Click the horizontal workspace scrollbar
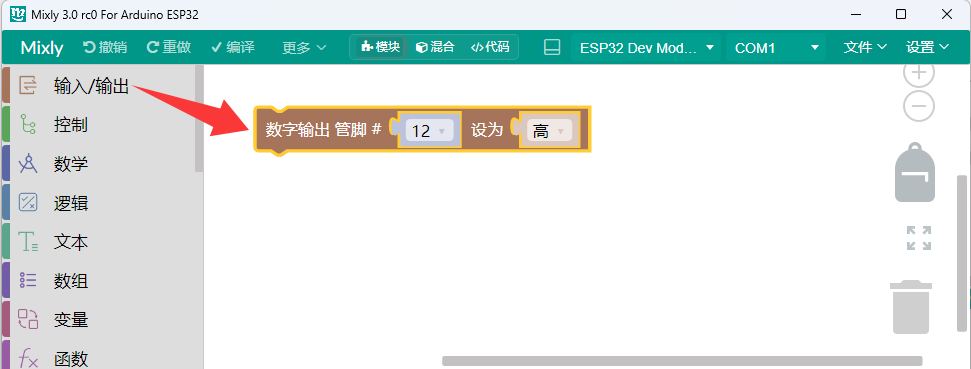 [682, 361]
